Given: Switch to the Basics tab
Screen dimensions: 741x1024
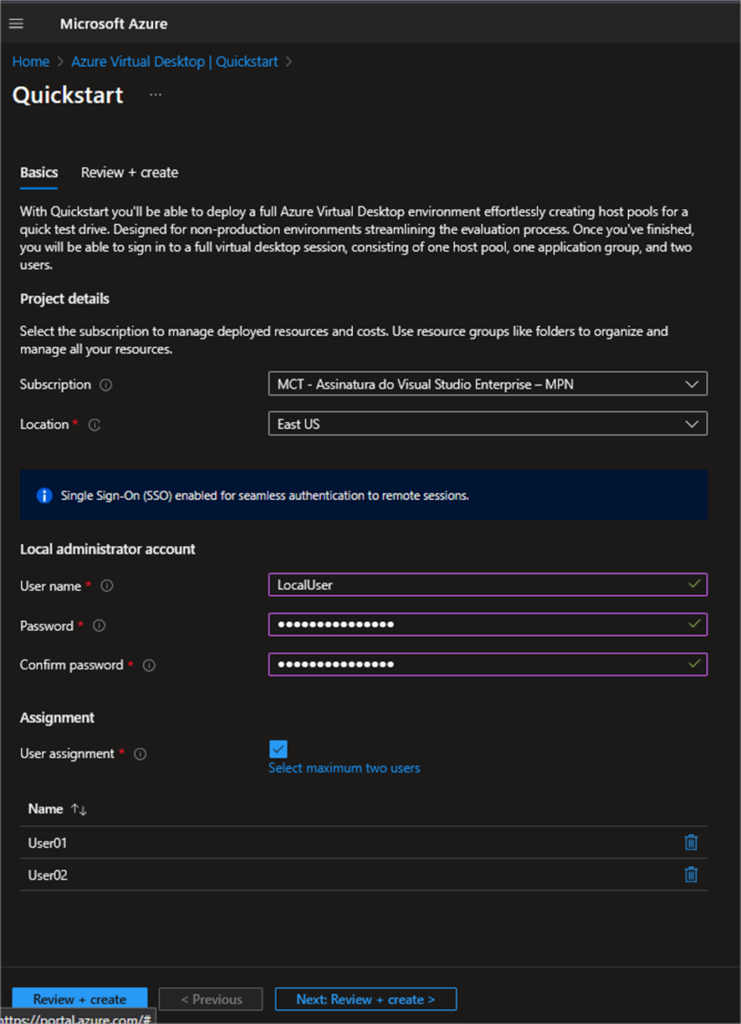Looking at the screenshot, I should [x=39, y=172].
